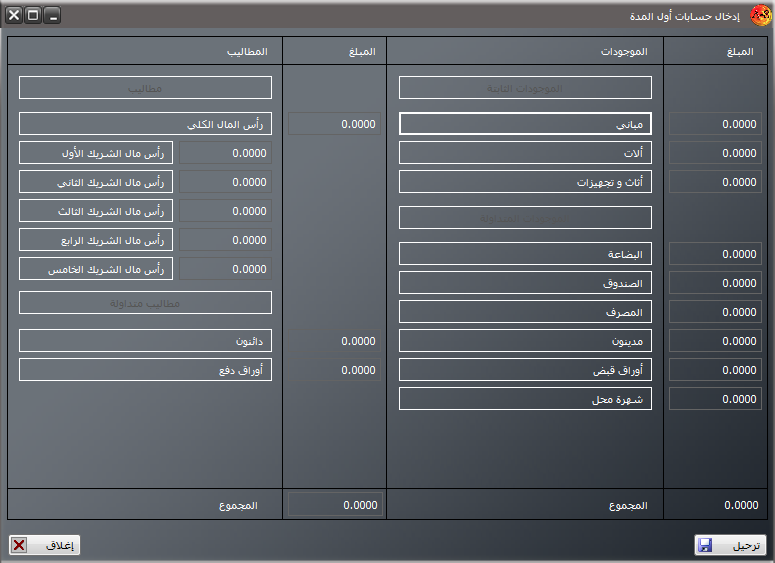775x563 pixels.
Task: Click the ترحيل save button
Action: pyautogui.click(x=732, y=545)
